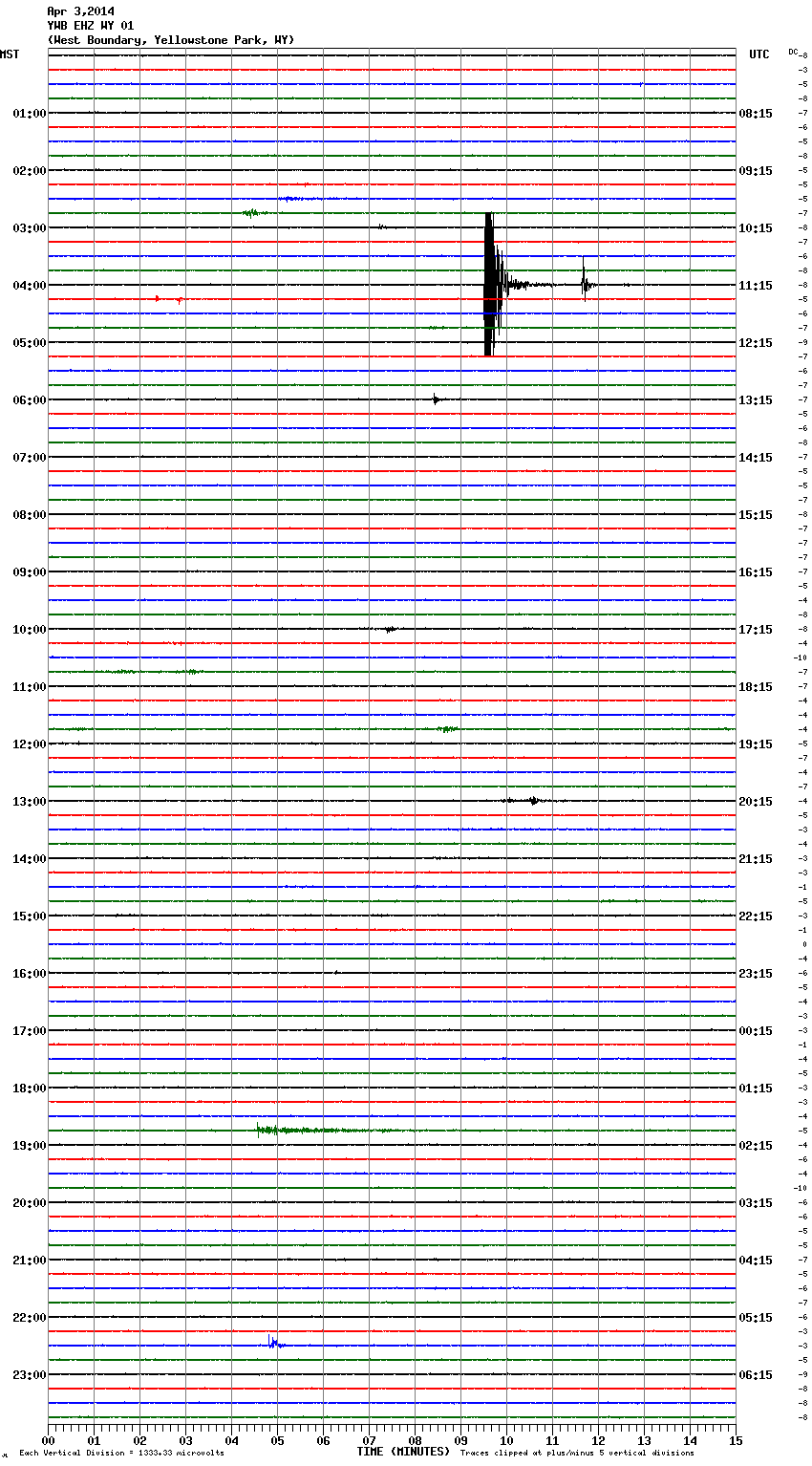Select the MST time label "04:00"

(29, 286)
